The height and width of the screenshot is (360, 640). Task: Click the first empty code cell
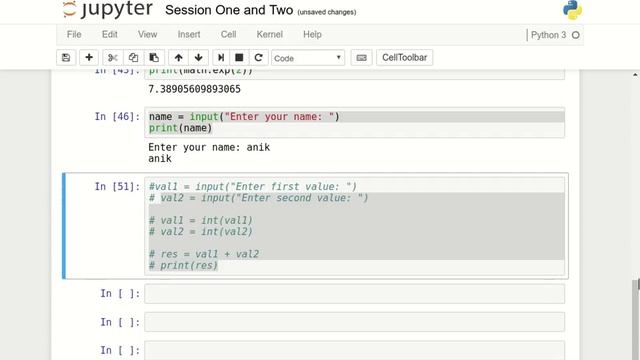(354, 294)
